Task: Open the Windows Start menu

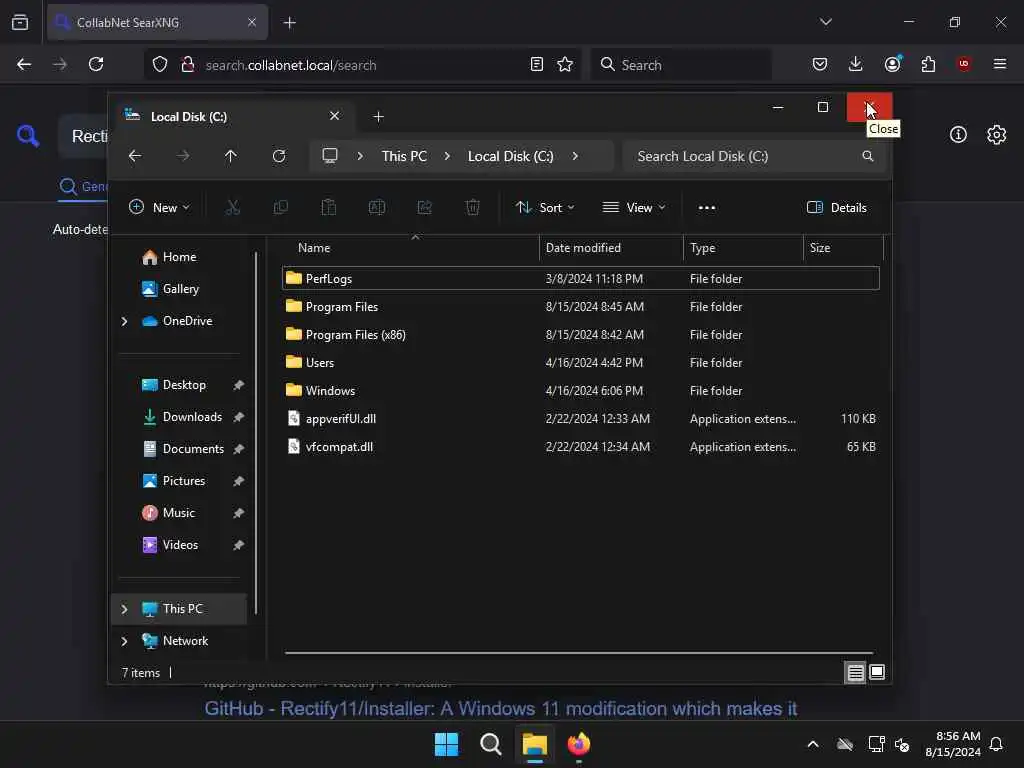Action: (447, 744)
